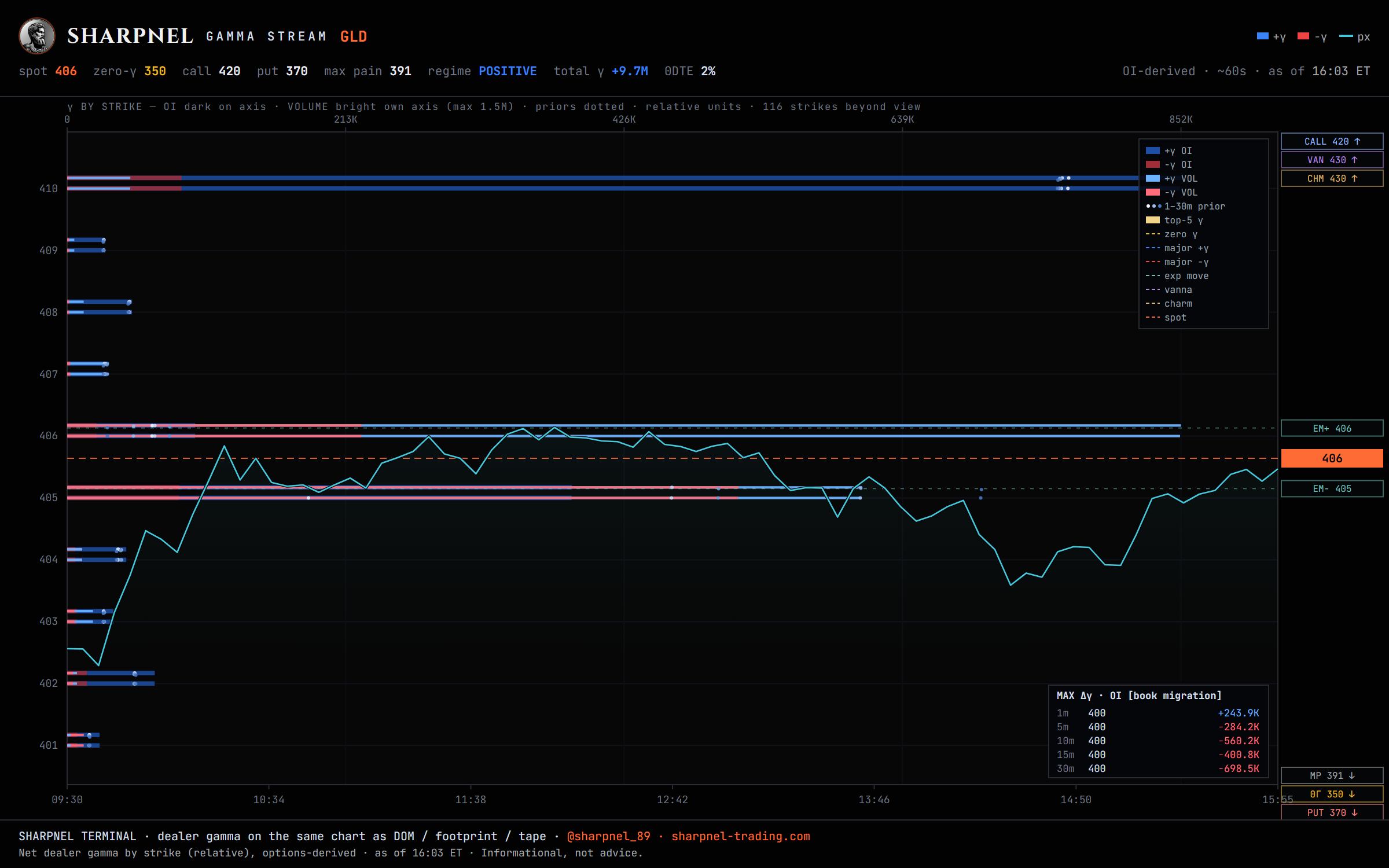The image size is (1389, 868).
Task: Click the orange dashed spot price line
Action: pyautogui.click(x=672, y=458)
